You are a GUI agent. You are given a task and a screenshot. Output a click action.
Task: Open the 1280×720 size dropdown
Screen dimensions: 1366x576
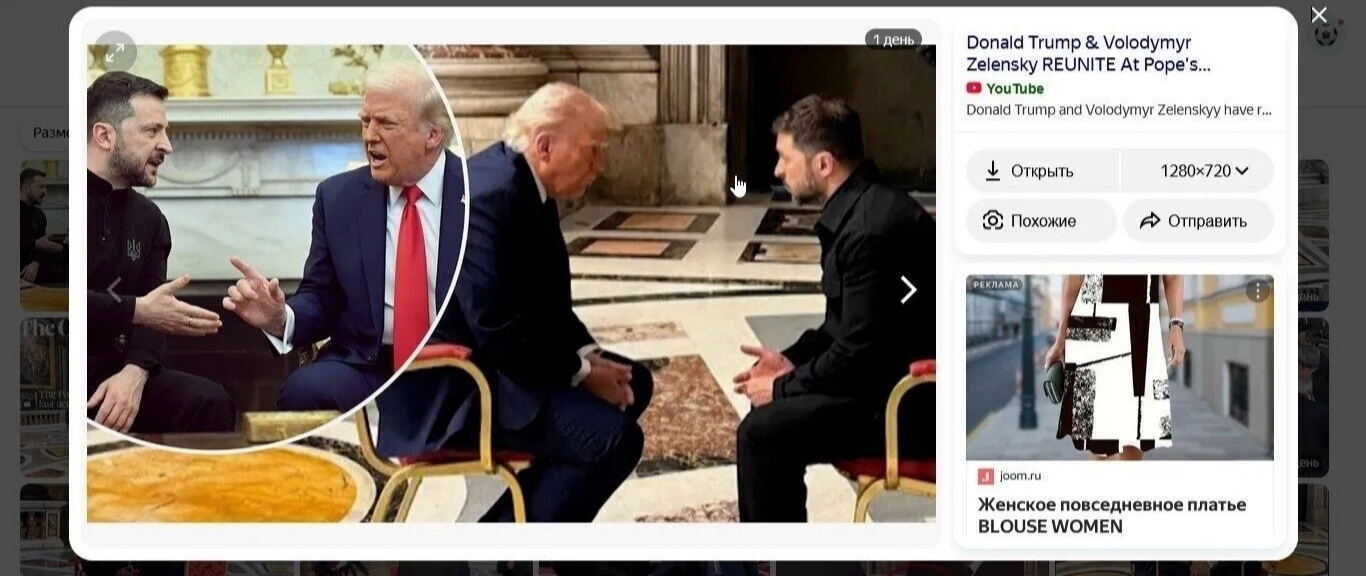pos(1198,171)
